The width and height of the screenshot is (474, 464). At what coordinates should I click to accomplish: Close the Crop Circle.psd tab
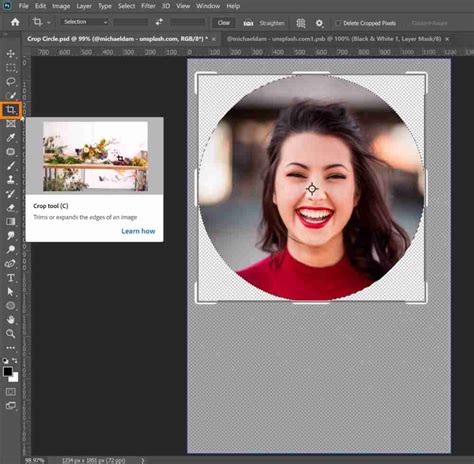point(214,39)
